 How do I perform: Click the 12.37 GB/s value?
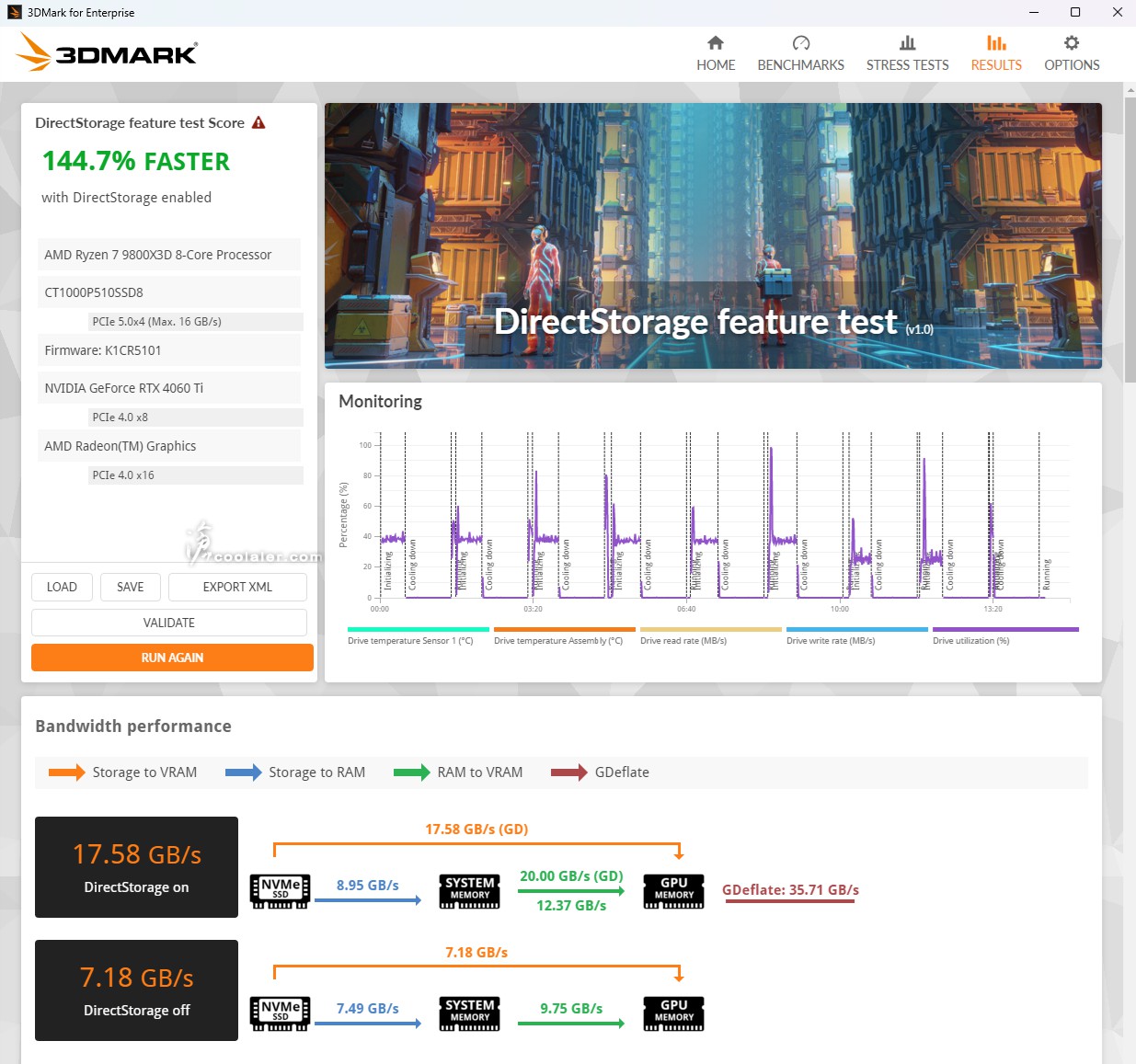click(571, 906)
